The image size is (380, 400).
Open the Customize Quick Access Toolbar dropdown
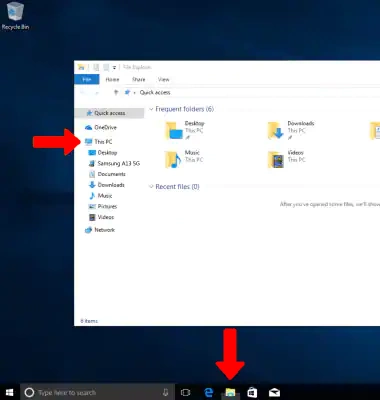pyautogui.click(x=114, y=67)
